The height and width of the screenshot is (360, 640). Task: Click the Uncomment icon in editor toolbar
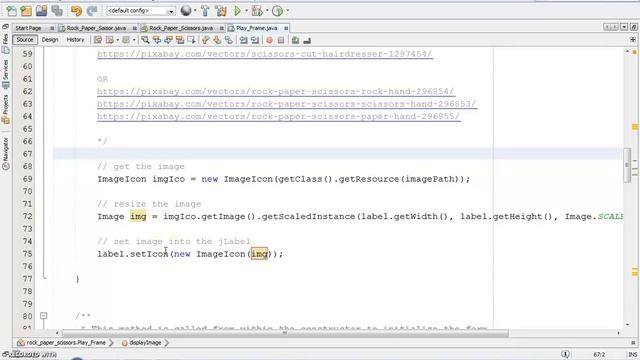pyautogui.click(x=307, y=40)
